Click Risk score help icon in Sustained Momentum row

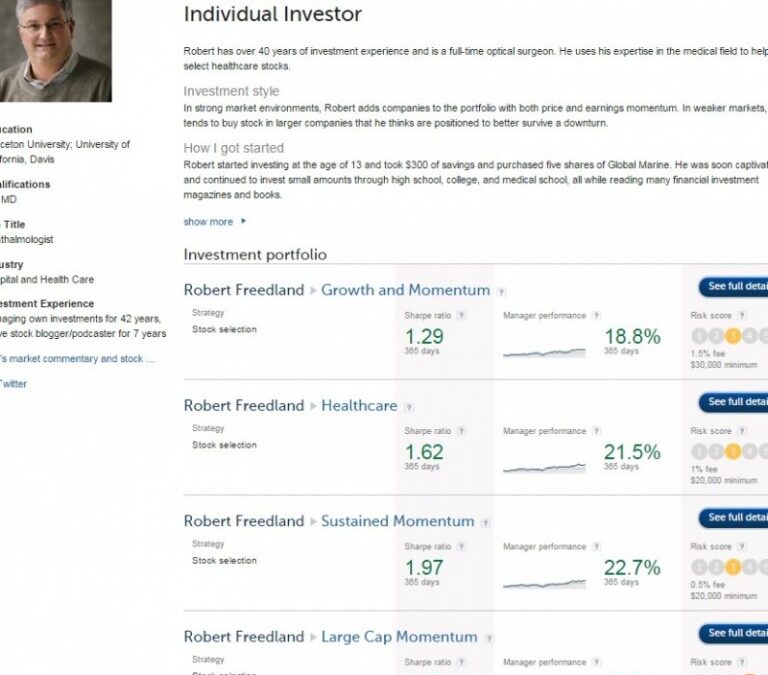(742, 547)
